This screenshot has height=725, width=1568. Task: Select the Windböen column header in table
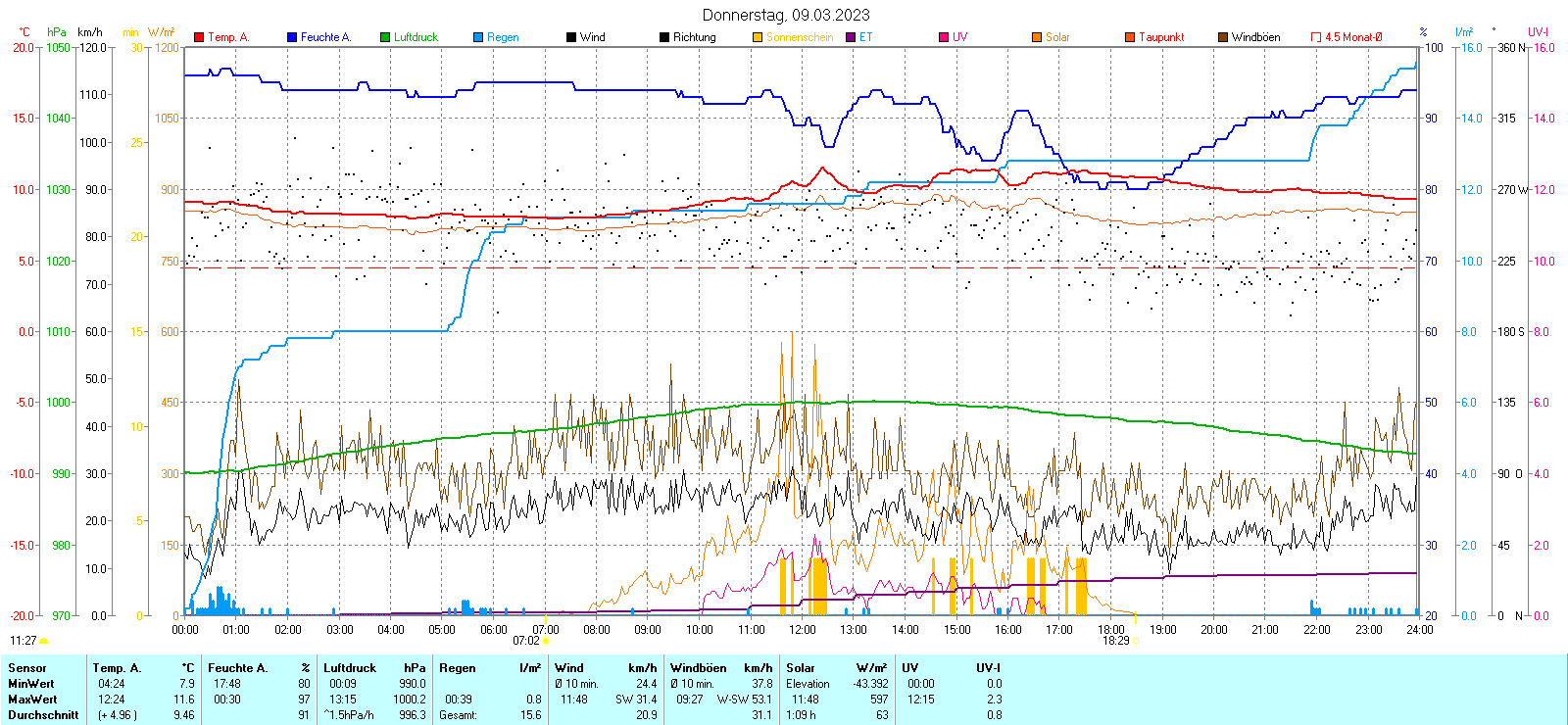tap(699, 668)
